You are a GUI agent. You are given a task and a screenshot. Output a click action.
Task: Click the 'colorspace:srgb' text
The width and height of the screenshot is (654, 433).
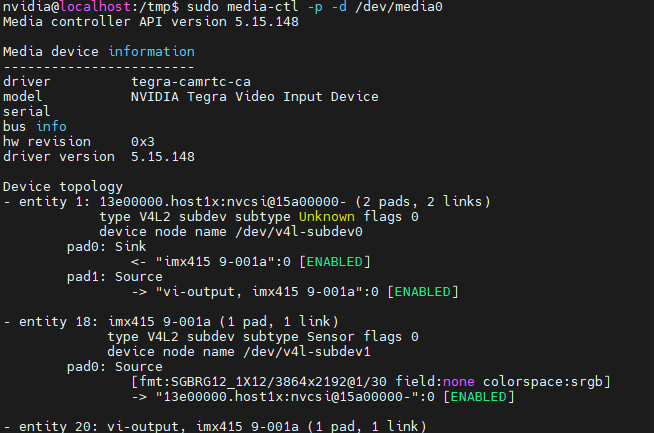pos(543,382)
